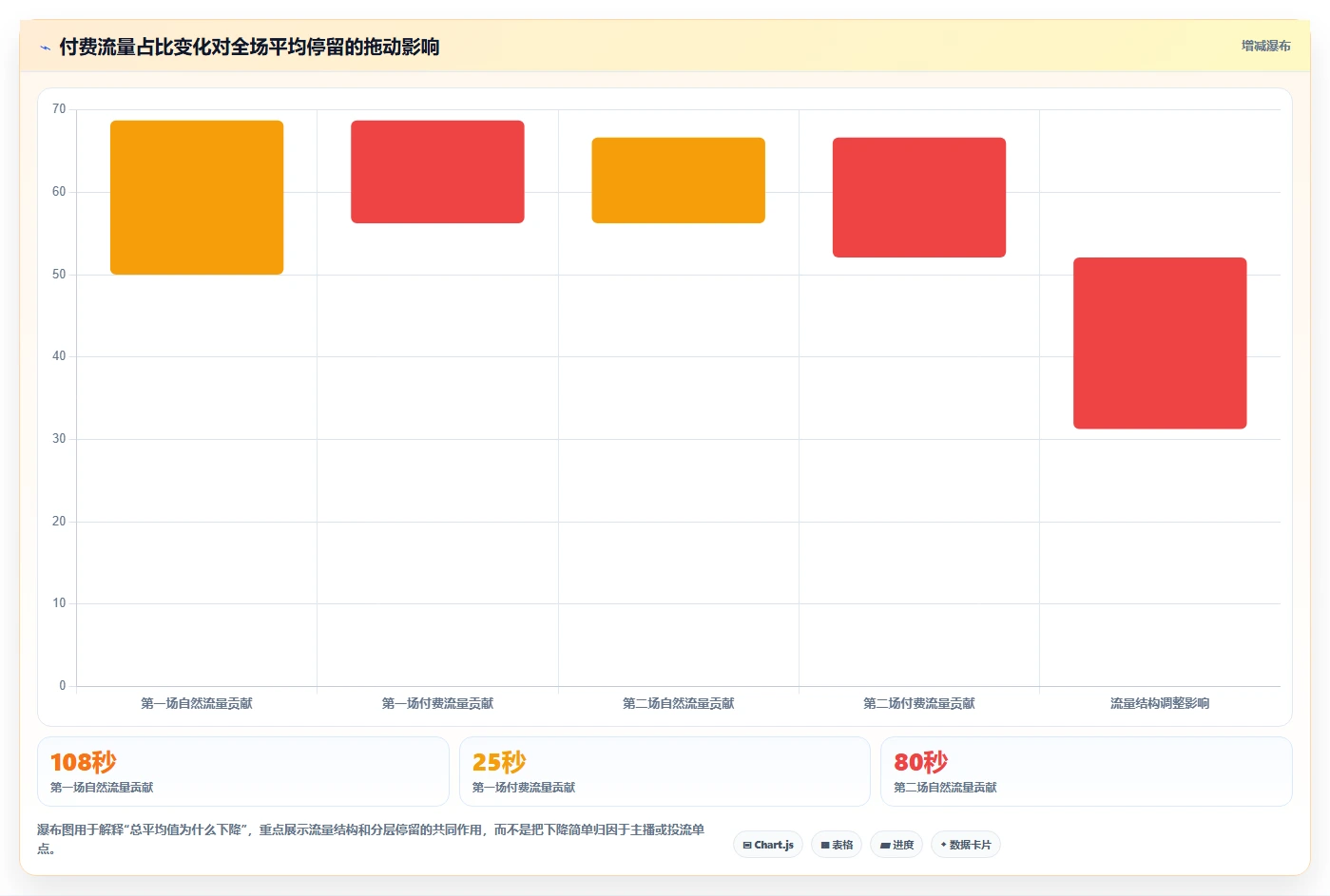Click the y-axis value 70
The height and width of the screenshot is (896, 1330).
coord(59,109)
